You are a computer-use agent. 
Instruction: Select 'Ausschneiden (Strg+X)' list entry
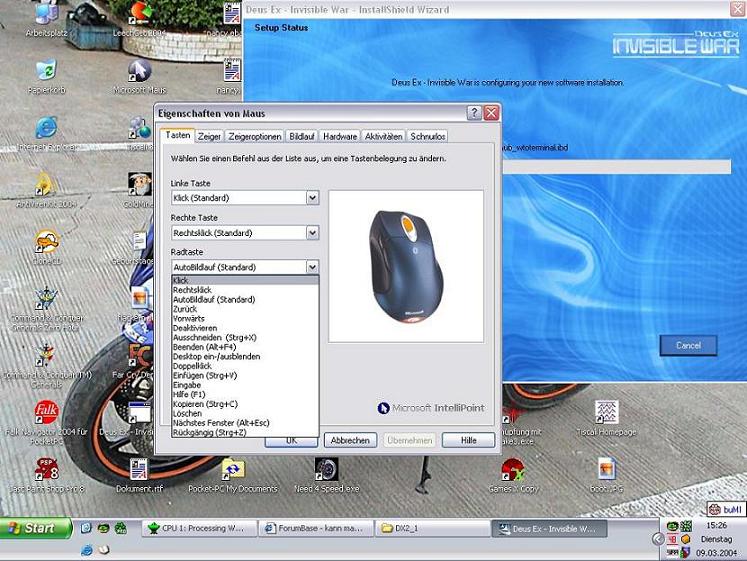point(245,337)
